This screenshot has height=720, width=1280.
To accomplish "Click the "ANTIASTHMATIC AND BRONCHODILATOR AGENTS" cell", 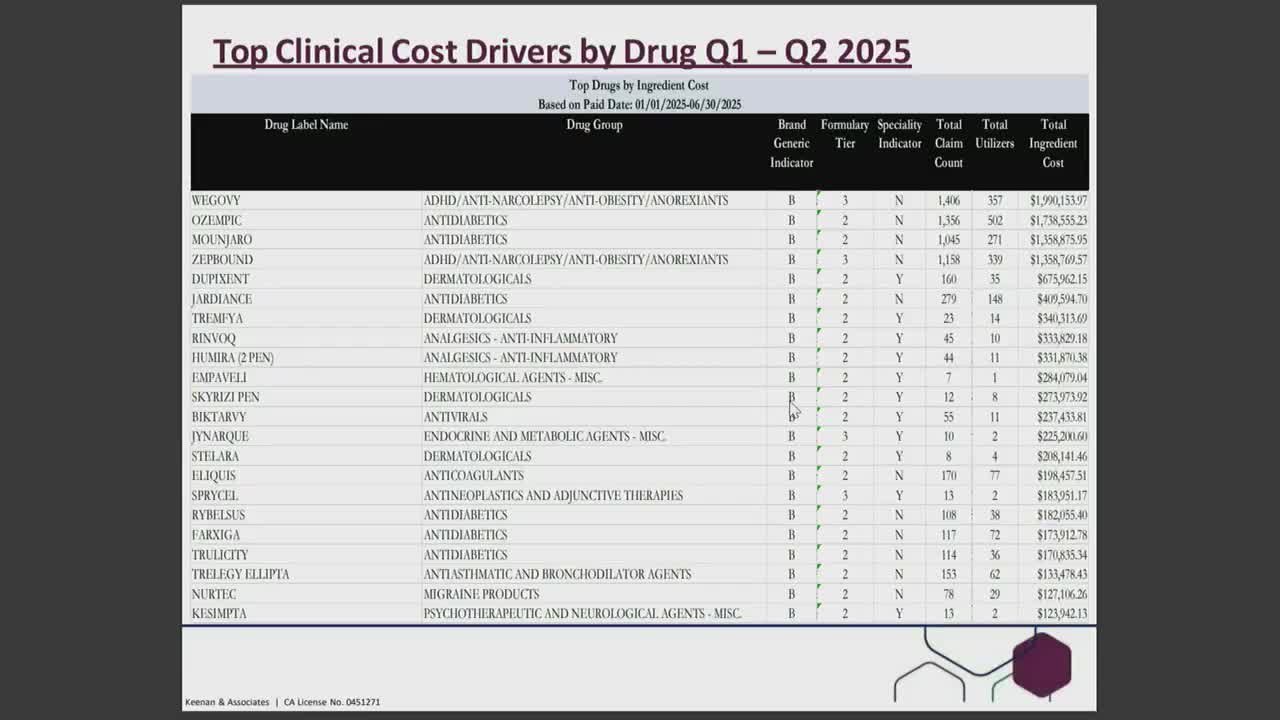I will click(x=557, y=574).
